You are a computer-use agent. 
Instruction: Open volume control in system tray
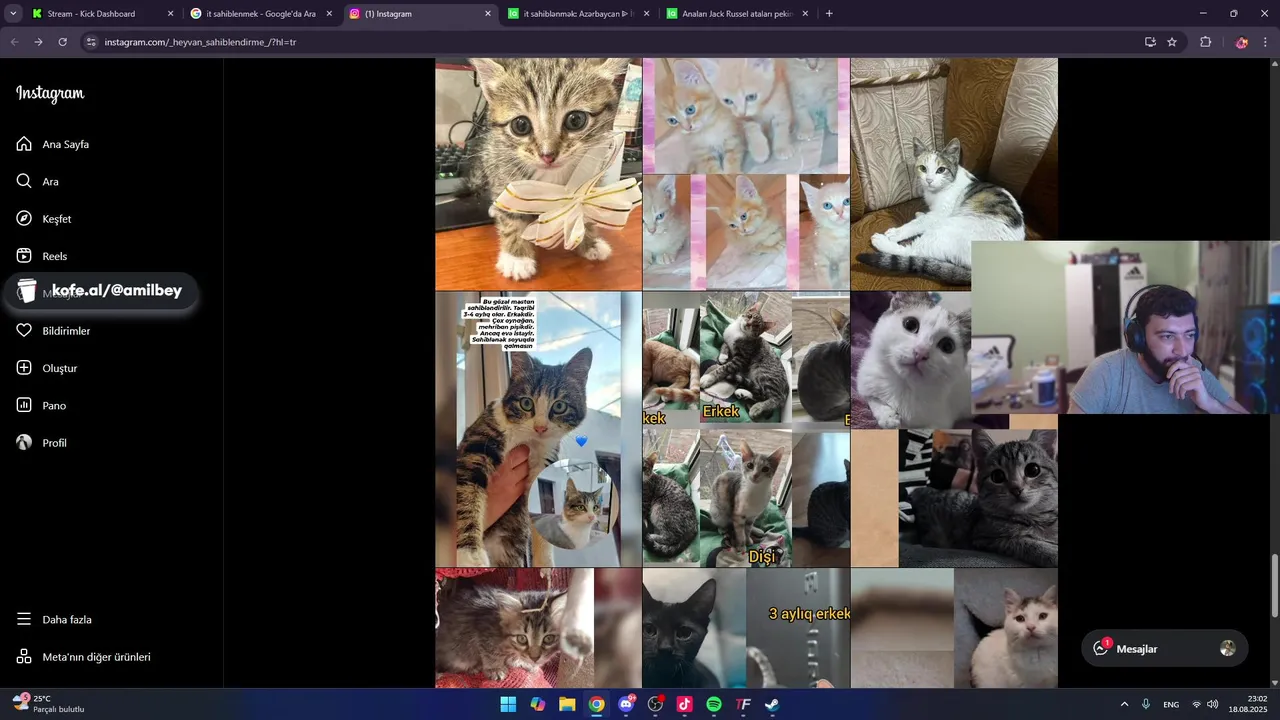click(1213, 704)
